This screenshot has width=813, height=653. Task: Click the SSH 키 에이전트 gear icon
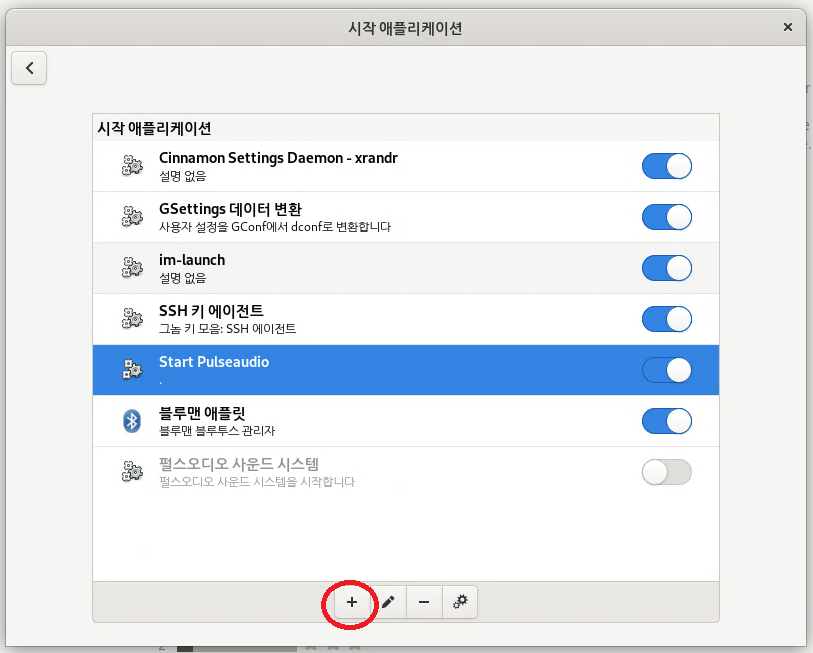point(132,318)
